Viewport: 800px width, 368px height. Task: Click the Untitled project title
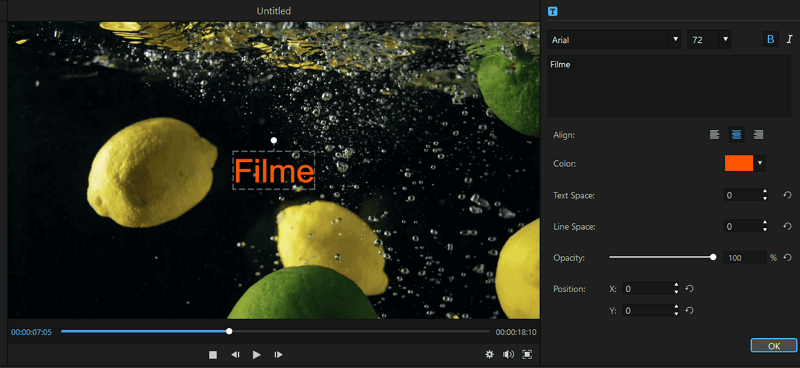[x=274, y=11]
